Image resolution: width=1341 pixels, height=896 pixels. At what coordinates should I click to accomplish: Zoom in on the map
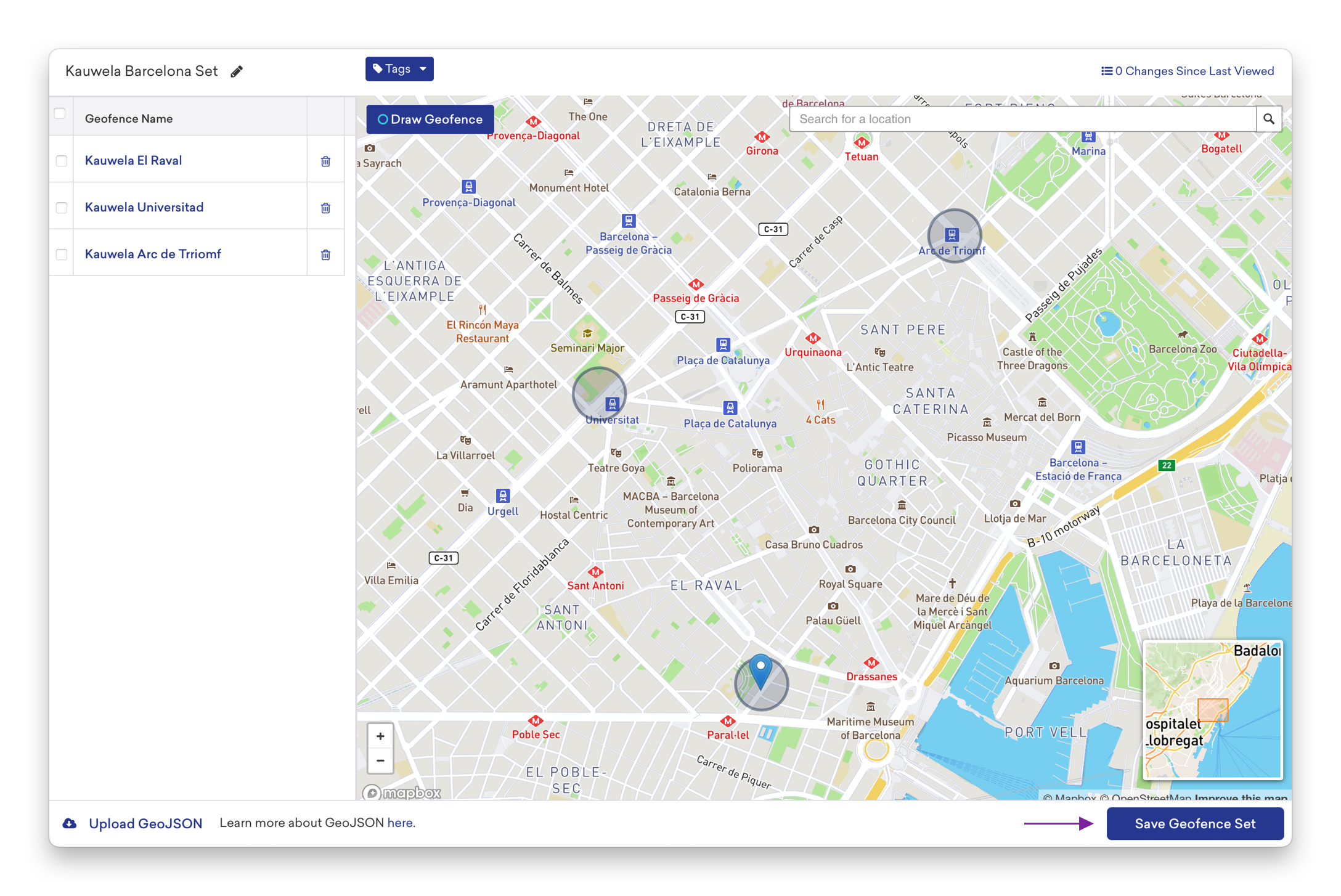pyautogui.click(x=380, y=736)
